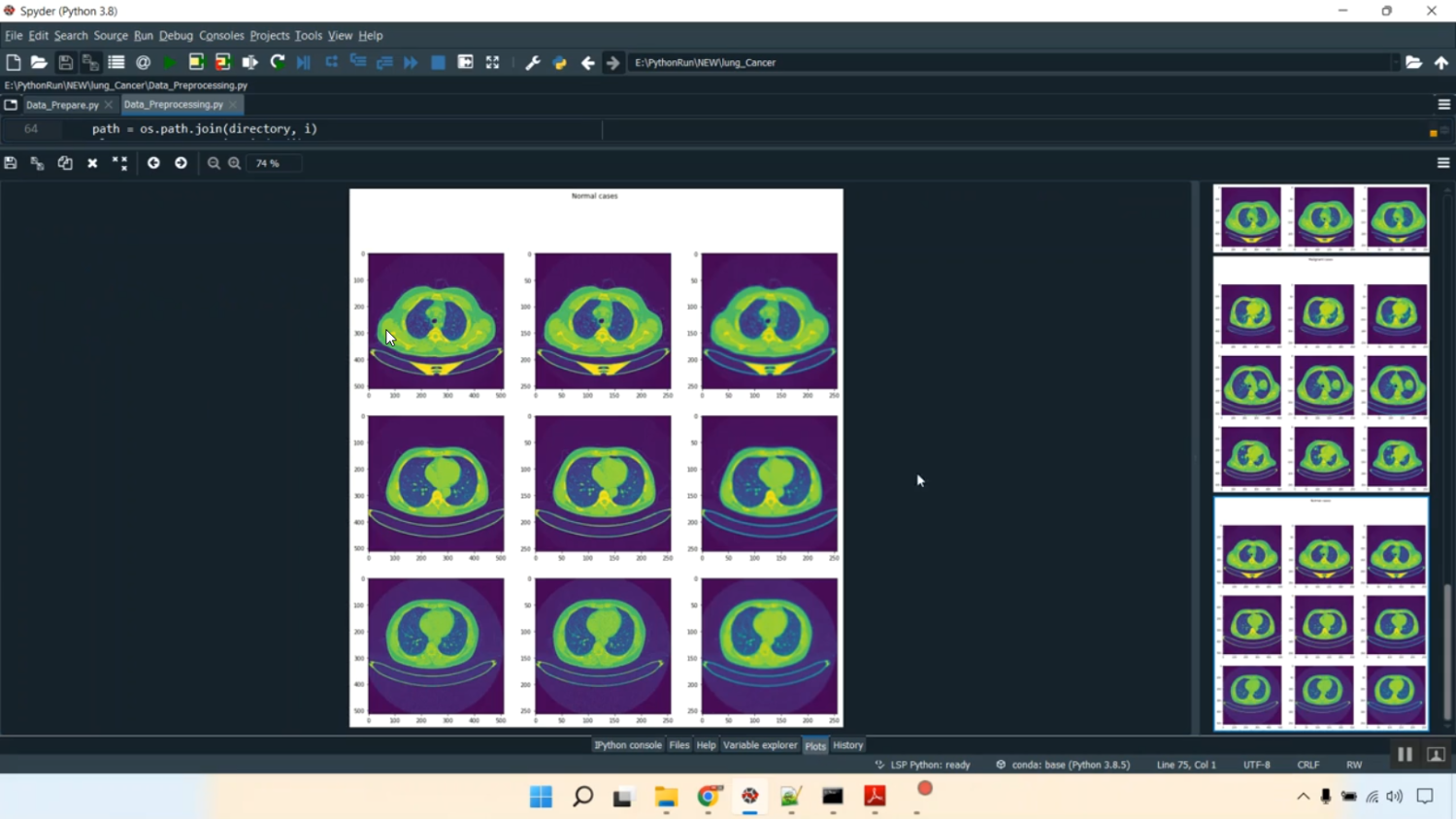1456x819 pixels.
Task: Click the plot zoom percentage field
Action: [273, 163]
